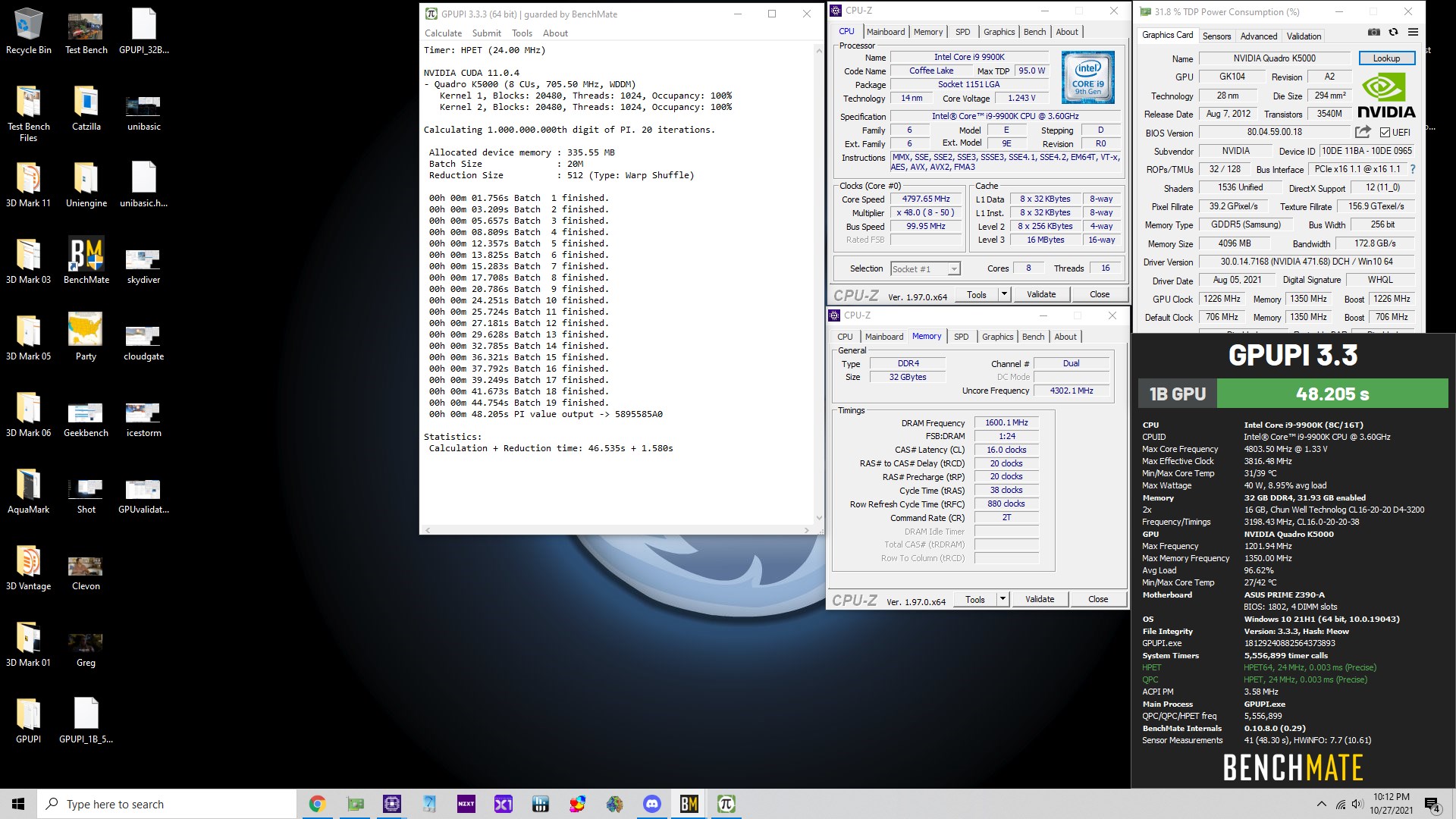Viewport: 1456px width, 819px height.
Task: Click Validate in the top CPU-Z window
Action: [x=1040, y=294]
